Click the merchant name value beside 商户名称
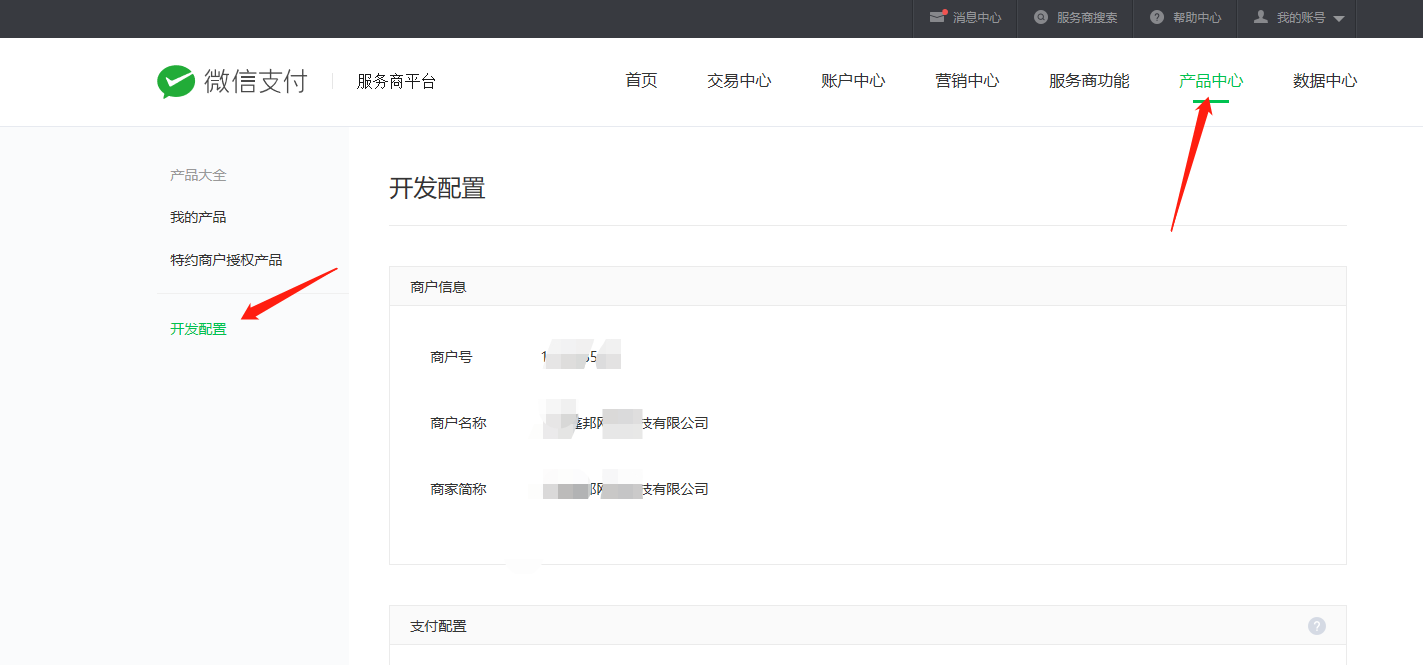 (x=625, y=423)
